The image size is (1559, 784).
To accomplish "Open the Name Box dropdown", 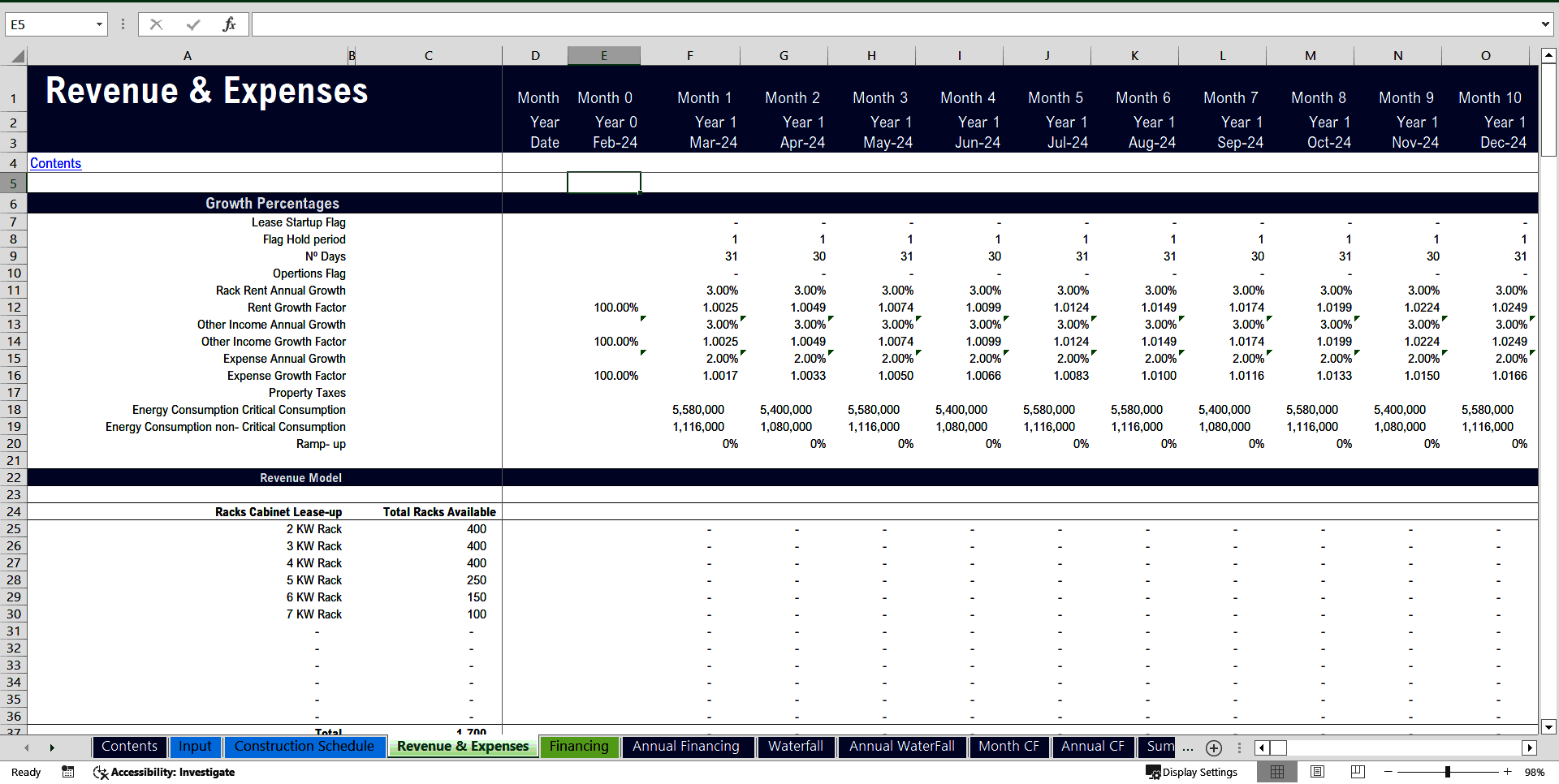I will point(99,24).
